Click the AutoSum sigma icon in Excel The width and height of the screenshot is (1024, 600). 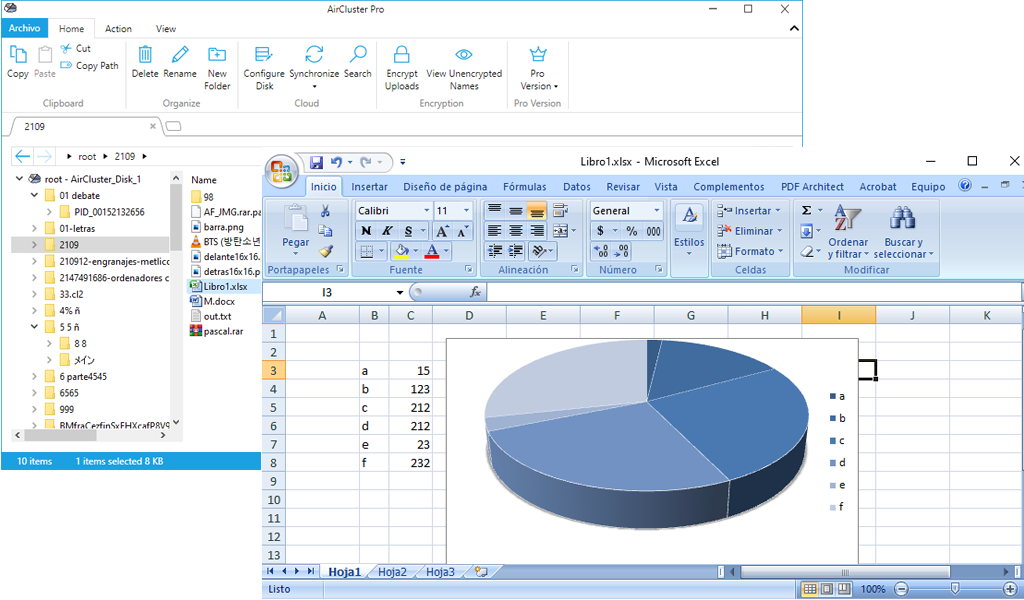[807, 210]
